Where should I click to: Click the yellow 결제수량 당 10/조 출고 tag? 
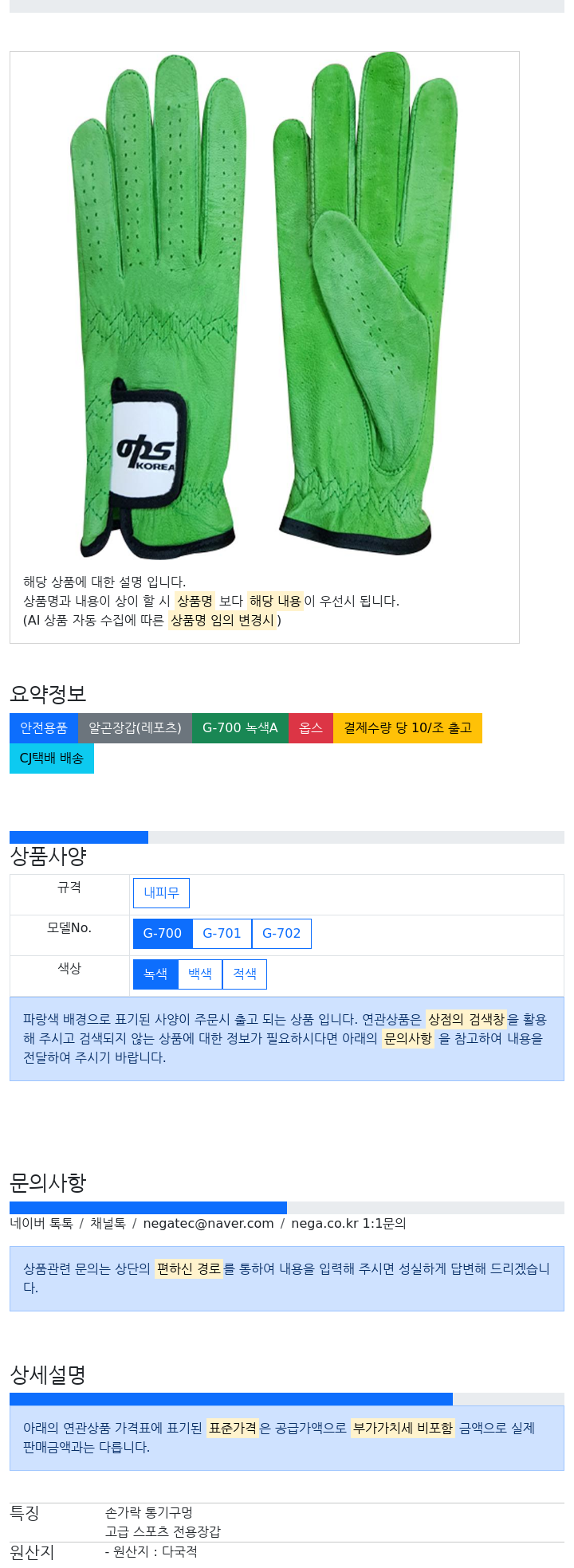[407, 728]
